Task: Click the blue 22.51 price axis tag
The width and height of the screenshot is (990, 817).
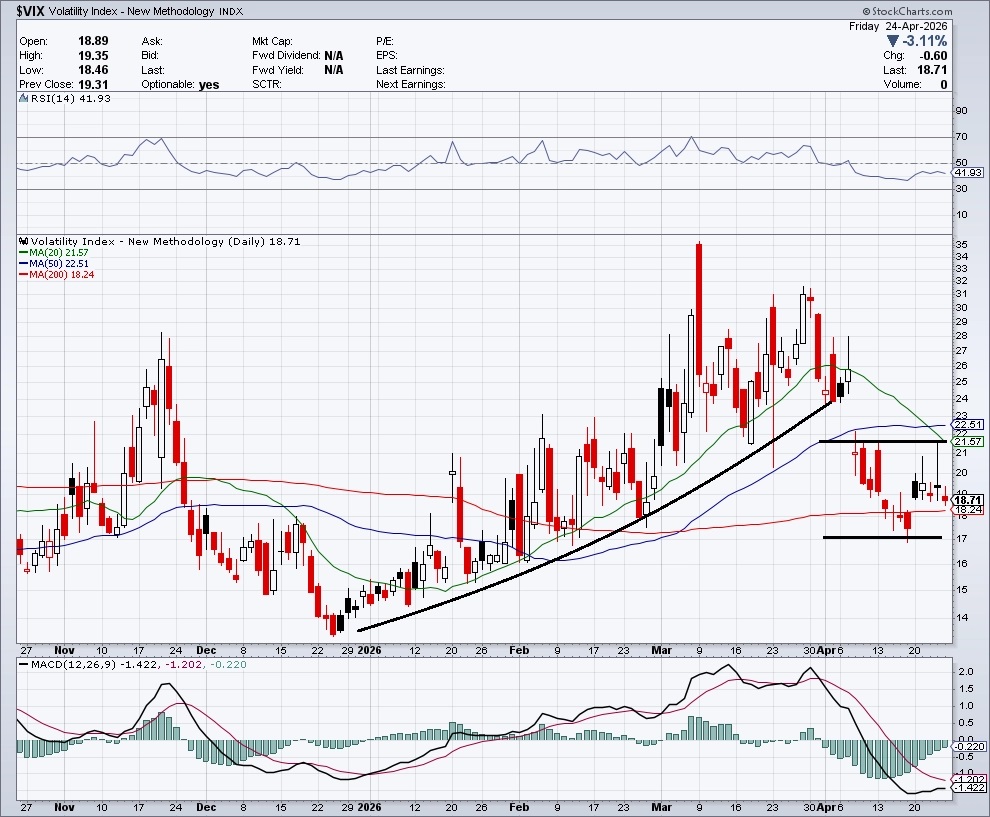Action: [x=966, y=424]
